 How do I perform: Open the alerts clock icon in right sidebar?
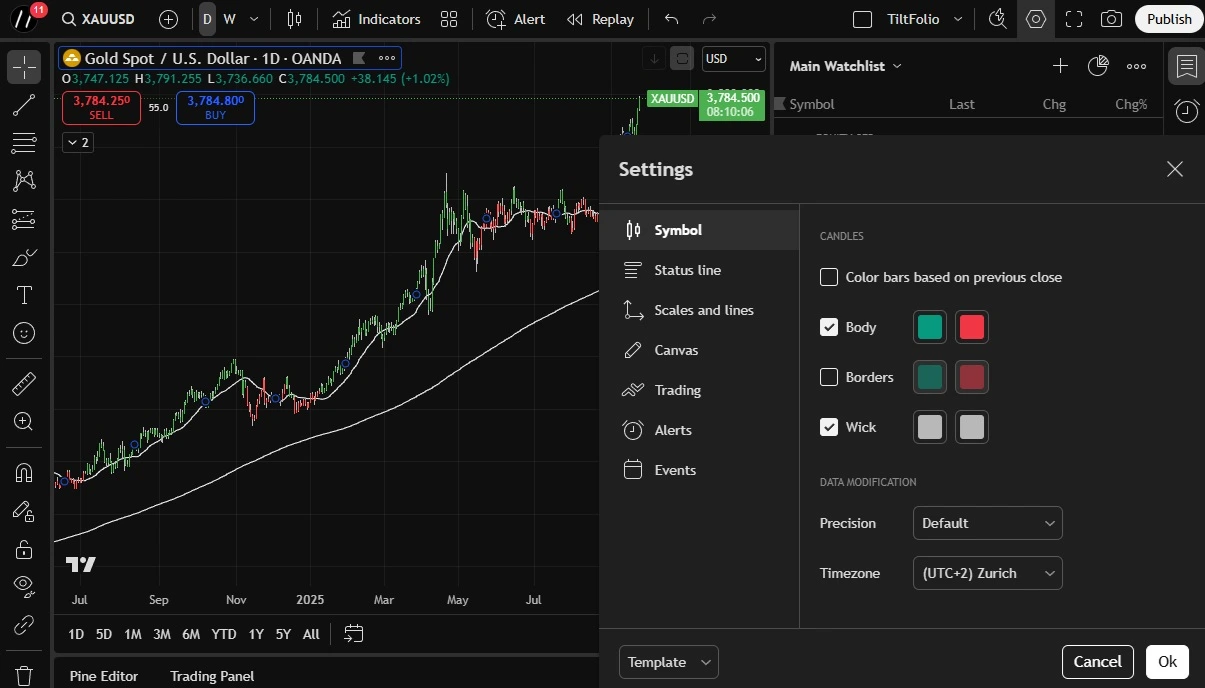[1186, 111]
